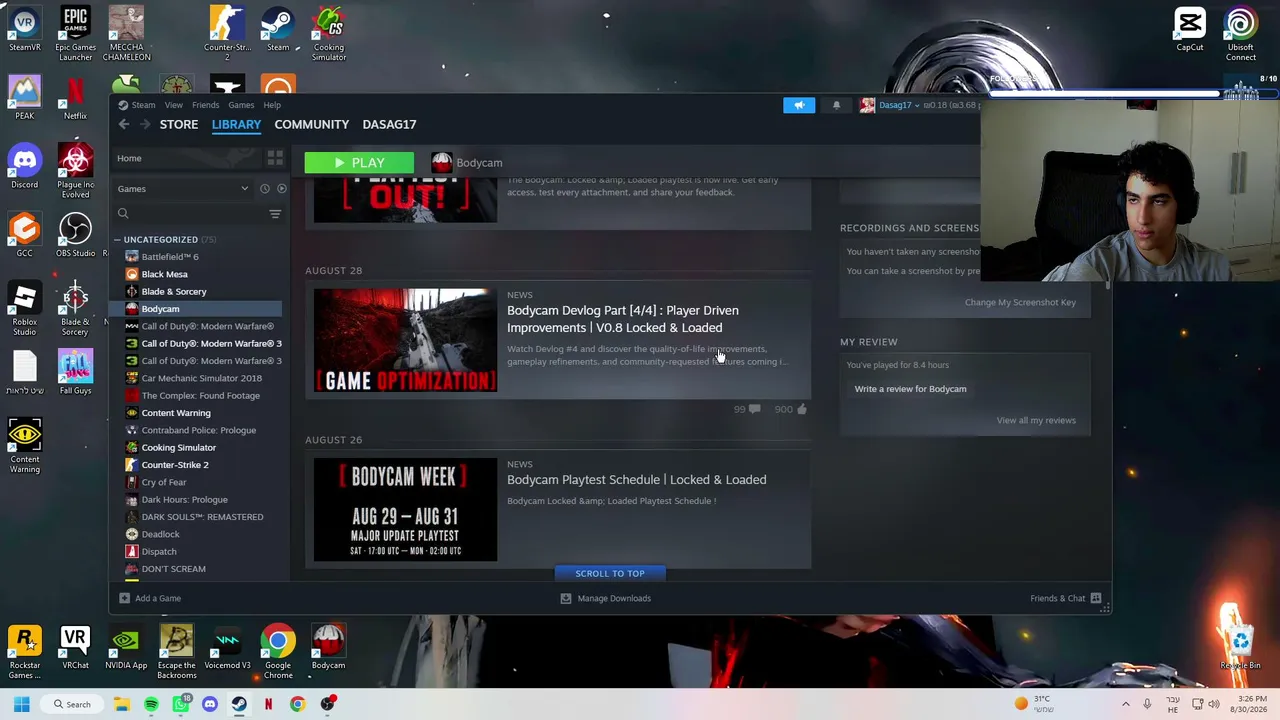Select Cooking Simulator in the library list
Screen dimensions: 1280x720
(x=178, y=448)
